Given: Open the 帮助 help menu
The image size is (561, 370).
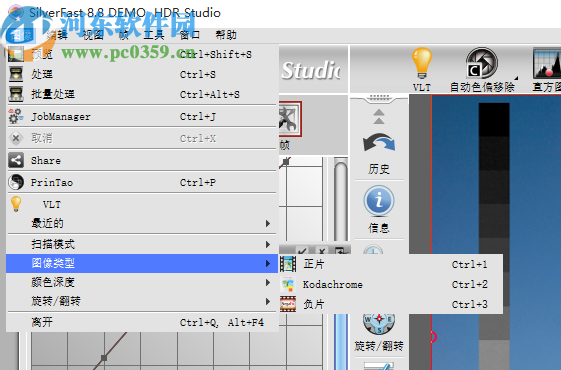Looking at the screenshot, I should tap(226, 35).
